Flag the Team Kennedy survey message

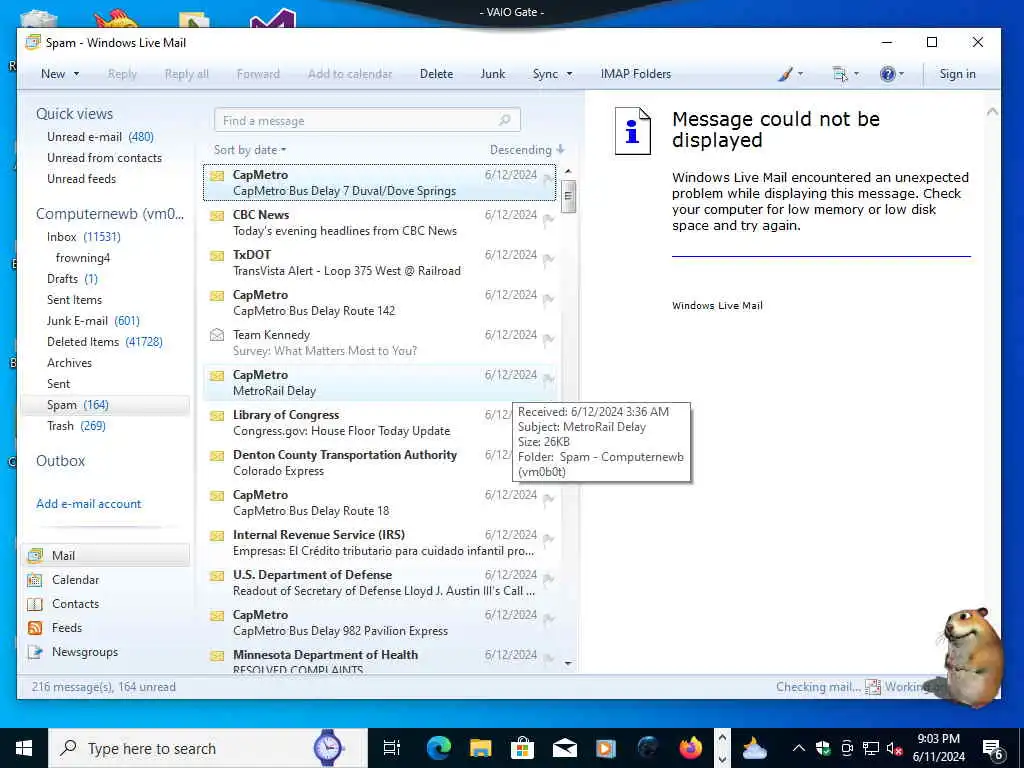549,339
